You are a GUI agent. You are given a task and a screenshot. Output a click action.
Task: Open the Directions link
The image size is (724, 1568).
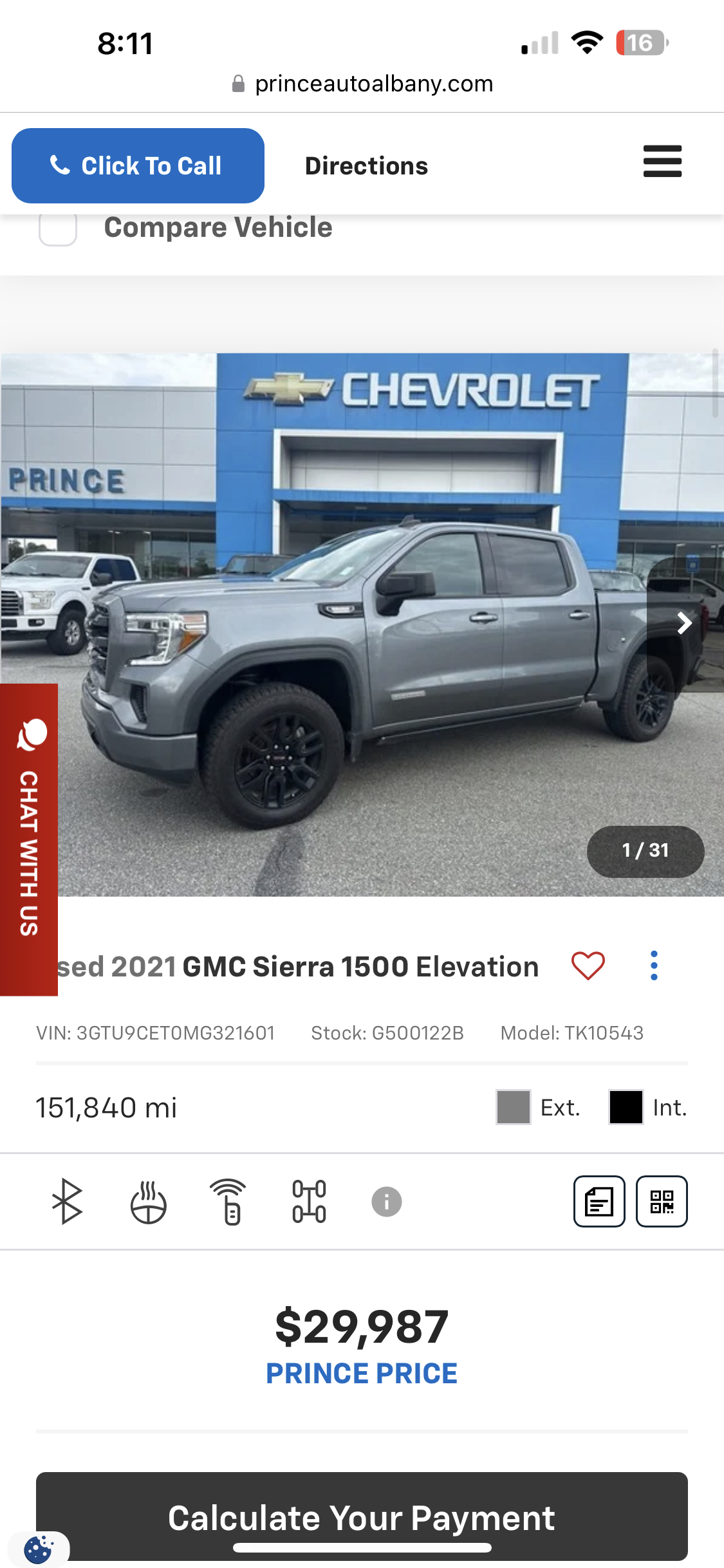click(366, 166)
